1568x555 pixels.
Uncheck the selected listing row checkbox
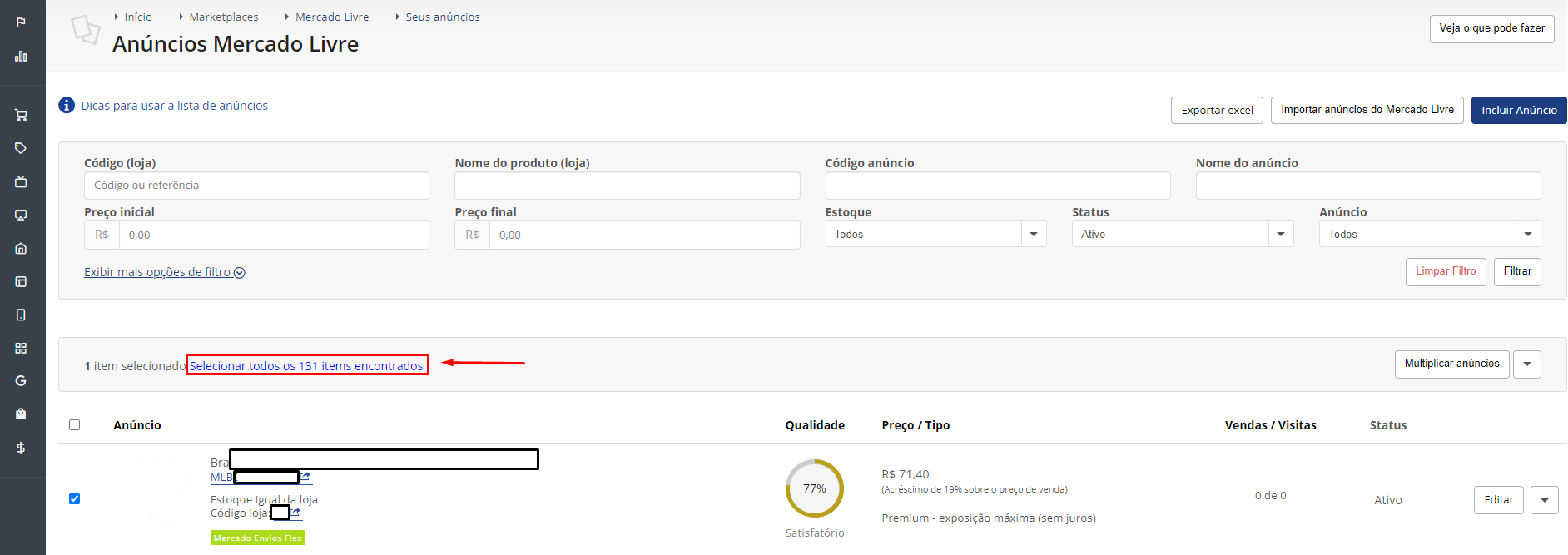click(75, 499)
